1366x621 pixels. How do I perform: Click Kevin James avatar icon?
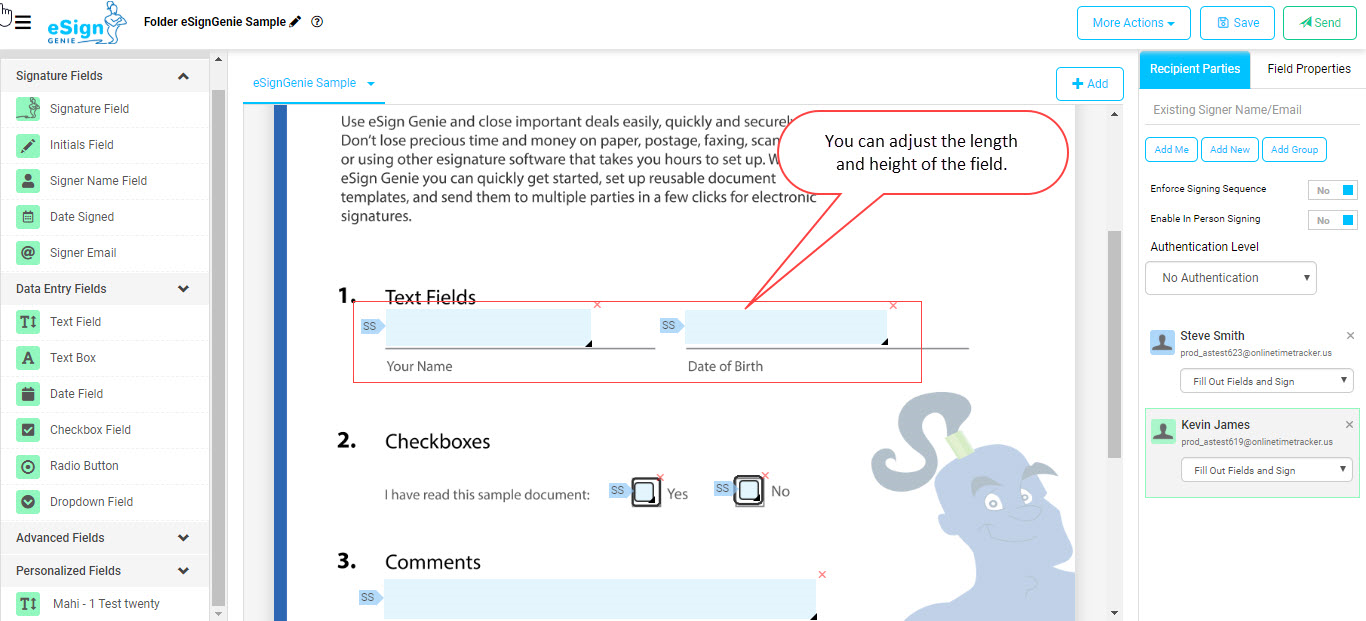pyautogui.click(x=1162, y=431)
